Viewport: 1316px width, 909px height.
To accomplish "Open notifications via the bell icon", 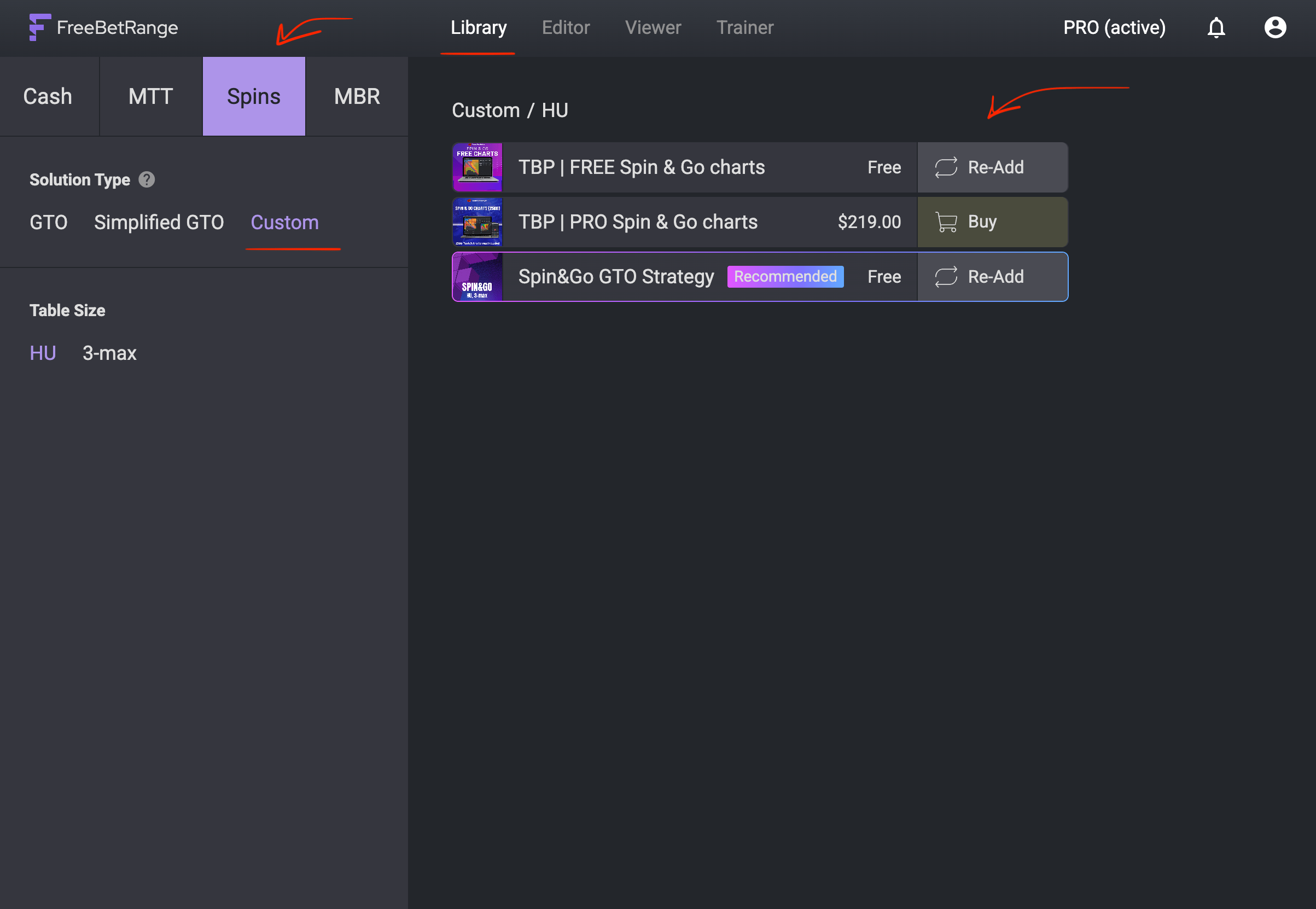I will click(1216, 27).
